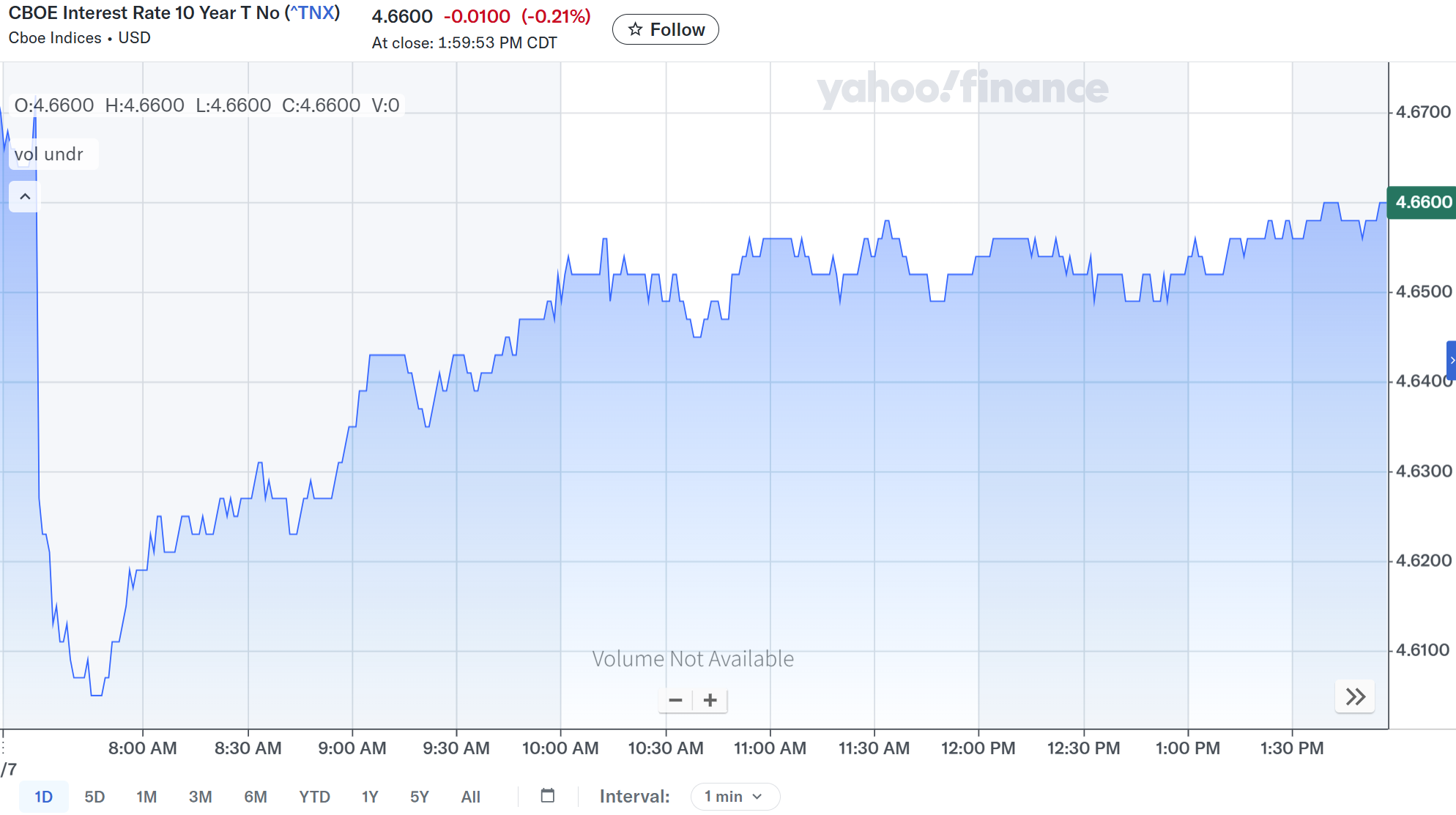Click the green 4.6600 current price tag
Screen dimensions: 1456x815
1422,202
